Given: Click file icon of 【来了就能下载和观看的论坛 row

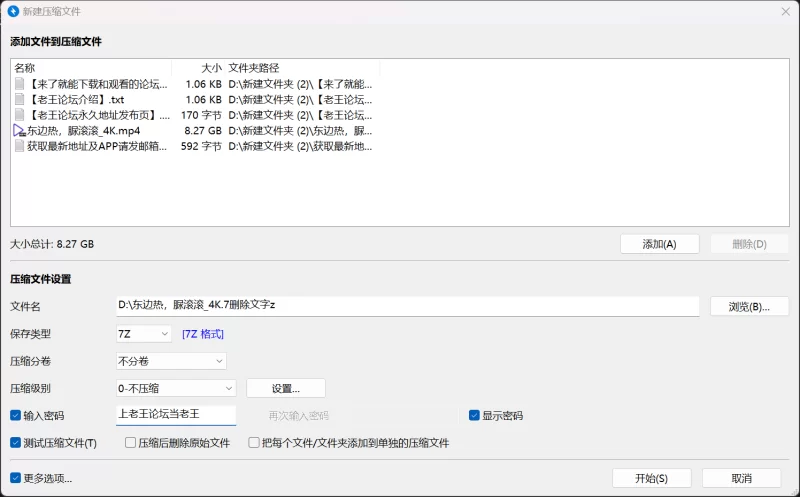Looking at the screenshot, I should (19, 84).
